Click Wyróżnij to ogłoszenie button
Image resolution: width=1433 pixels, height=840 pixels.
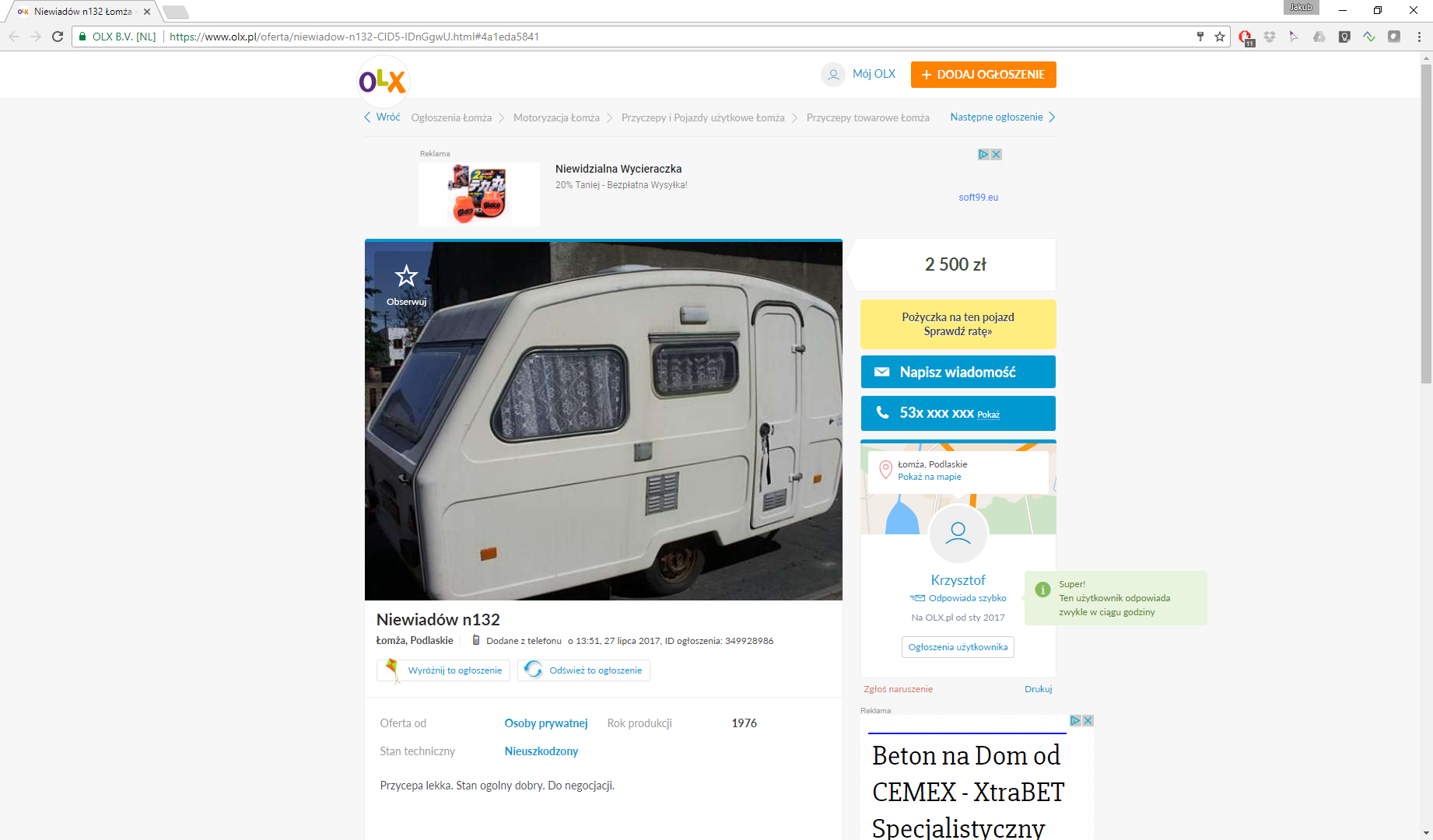[x=443, y=670]
